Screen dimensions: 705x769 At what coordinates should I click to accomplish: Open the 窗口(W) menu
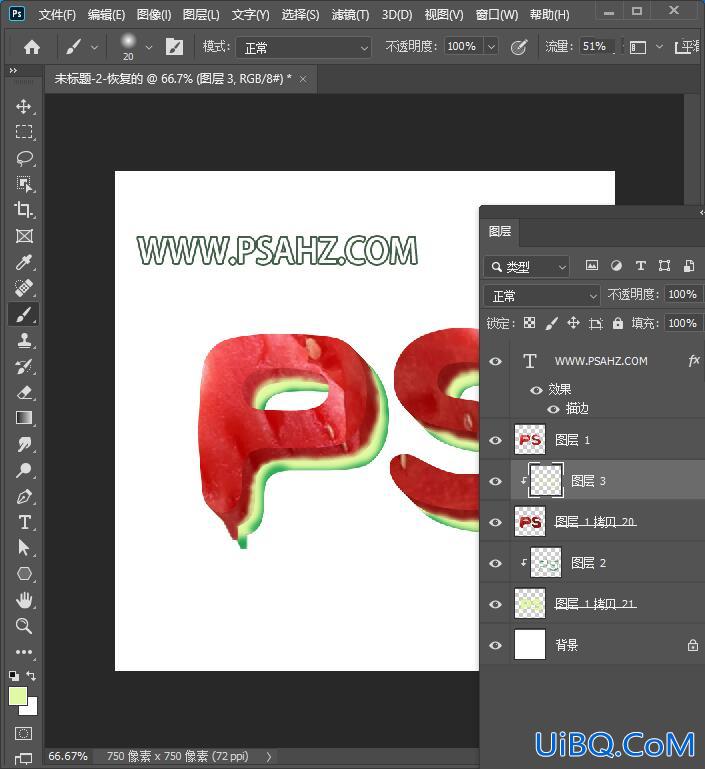pyautogui.click(x=497, y=15)
